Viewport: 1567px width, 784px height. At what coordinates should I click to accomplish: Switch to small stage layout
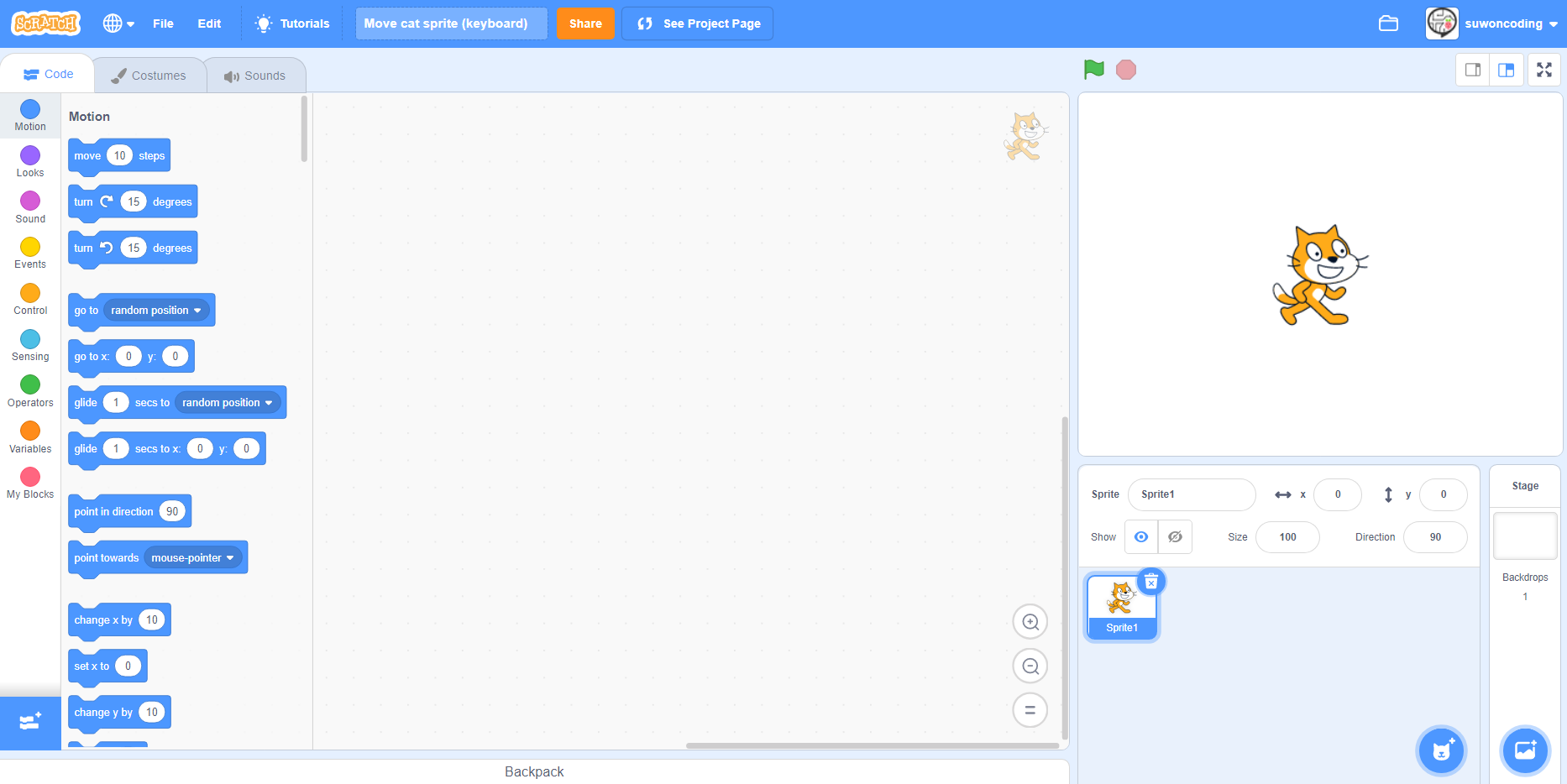pos(1473,70)
